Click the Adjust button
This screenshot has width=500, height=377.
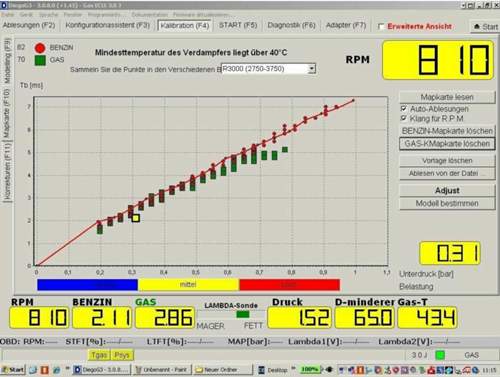pos(447,190)
